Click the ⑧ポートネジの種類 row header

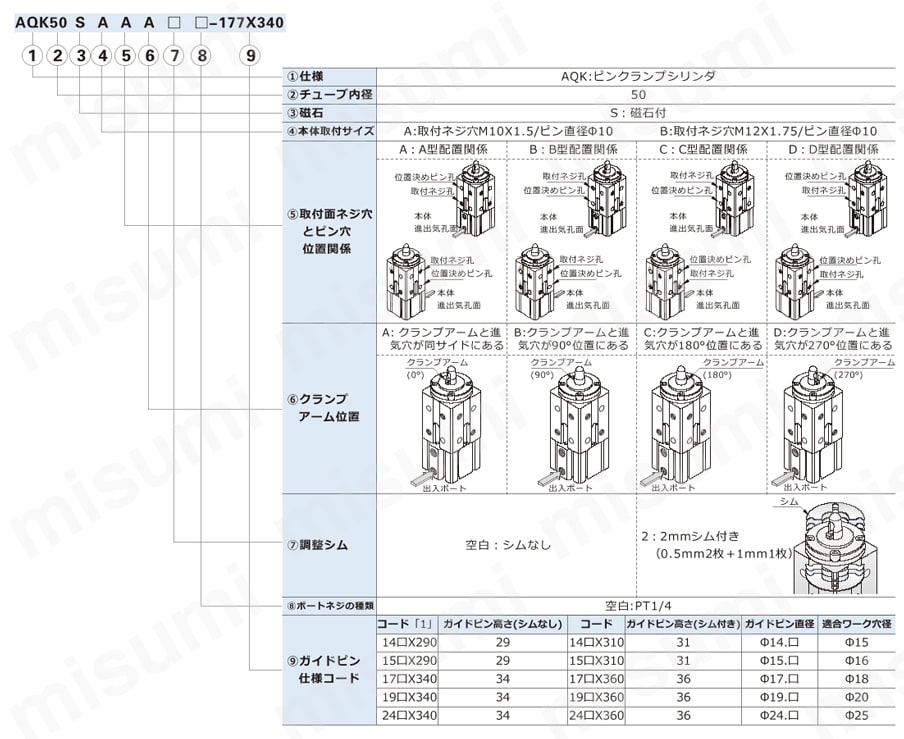(x=329, y=606)
